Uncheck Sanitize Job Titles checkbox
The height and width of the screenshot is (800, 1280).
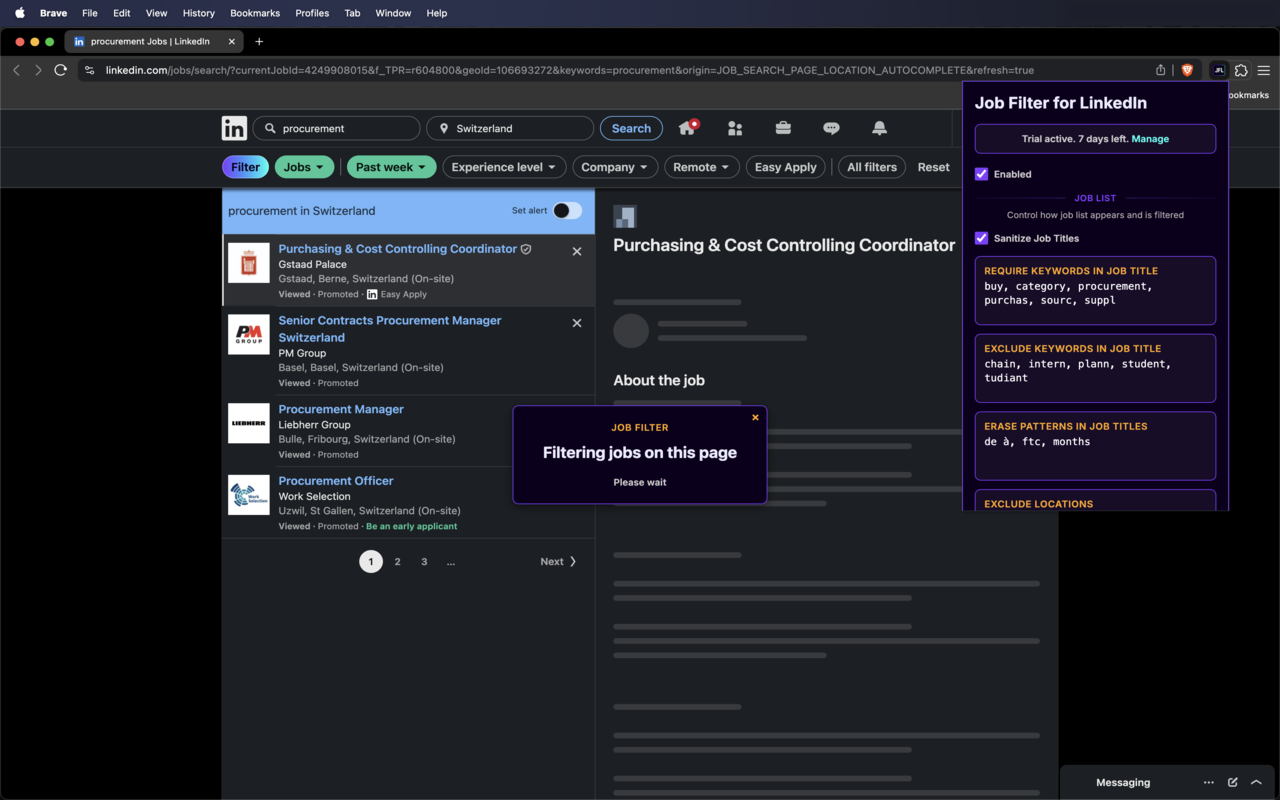click(x=981, y=238)
